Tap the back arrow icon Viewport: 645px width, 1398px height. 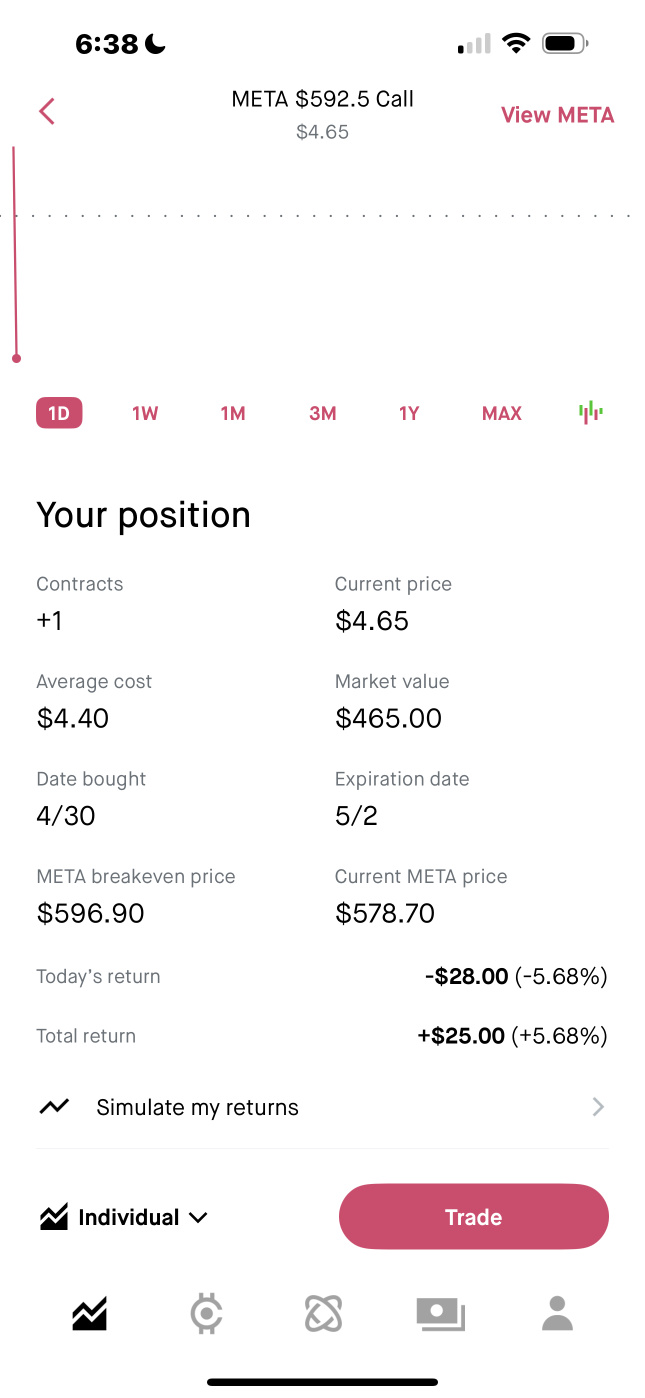tap(46, 111)
